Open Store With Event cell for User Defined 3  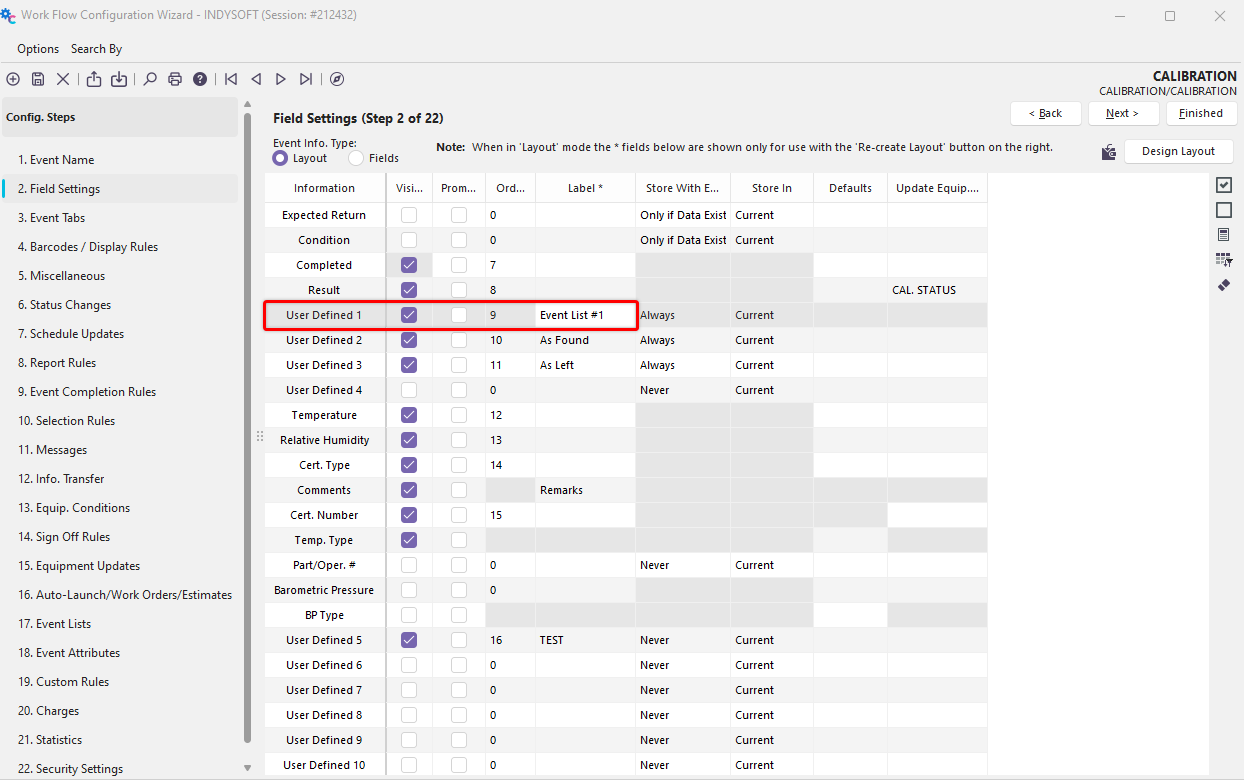[682, 365]
